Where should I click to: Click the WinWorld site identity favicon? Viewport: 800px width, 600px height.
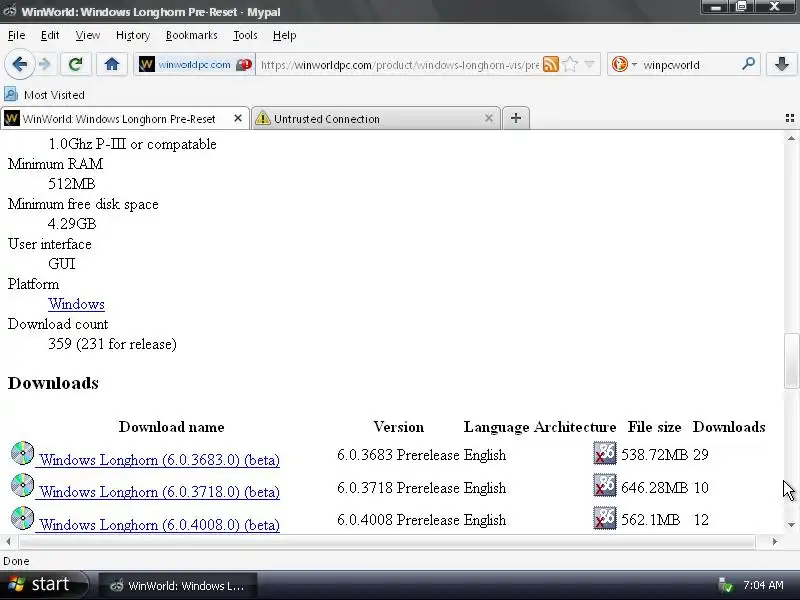(x=146, y=64)
